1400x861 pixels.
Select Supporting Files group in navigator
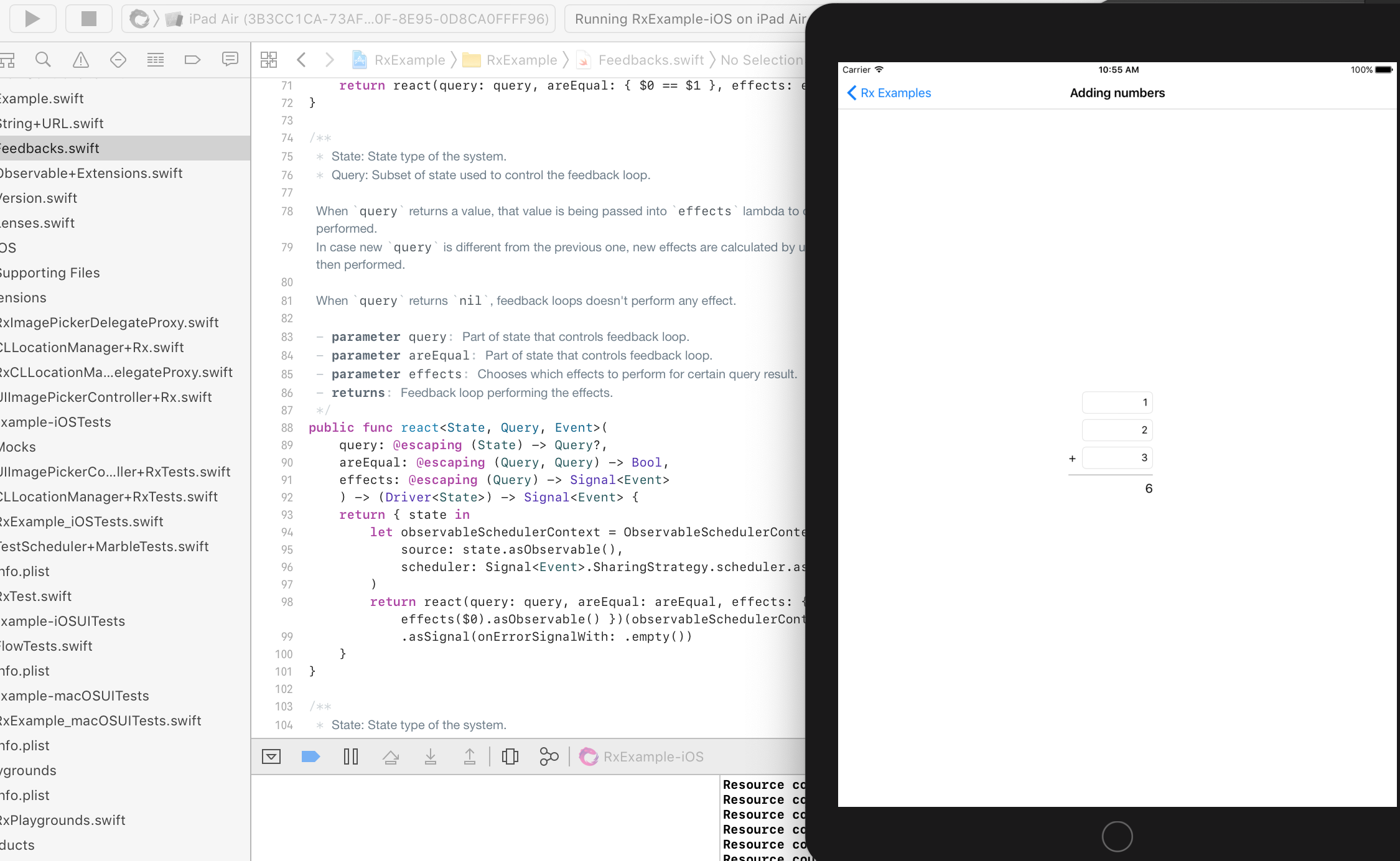[x=50, y=272]
